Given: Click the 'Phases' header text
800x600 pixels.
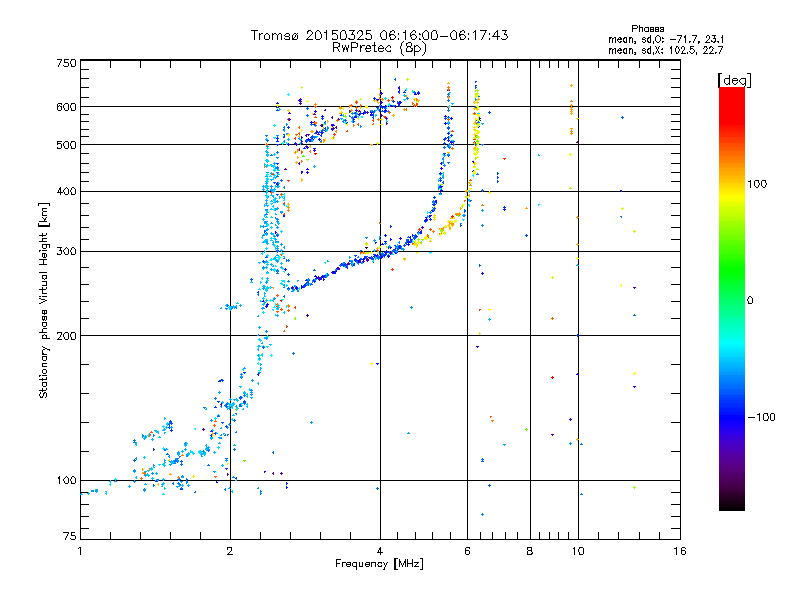Looking at the screenshot, I should coord(647,29).
